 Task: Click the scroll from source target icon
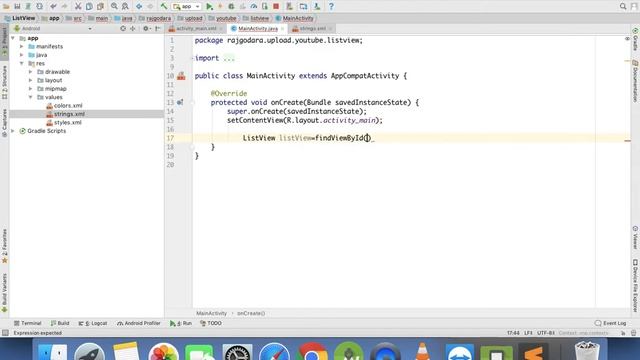(x=123, y=29)
